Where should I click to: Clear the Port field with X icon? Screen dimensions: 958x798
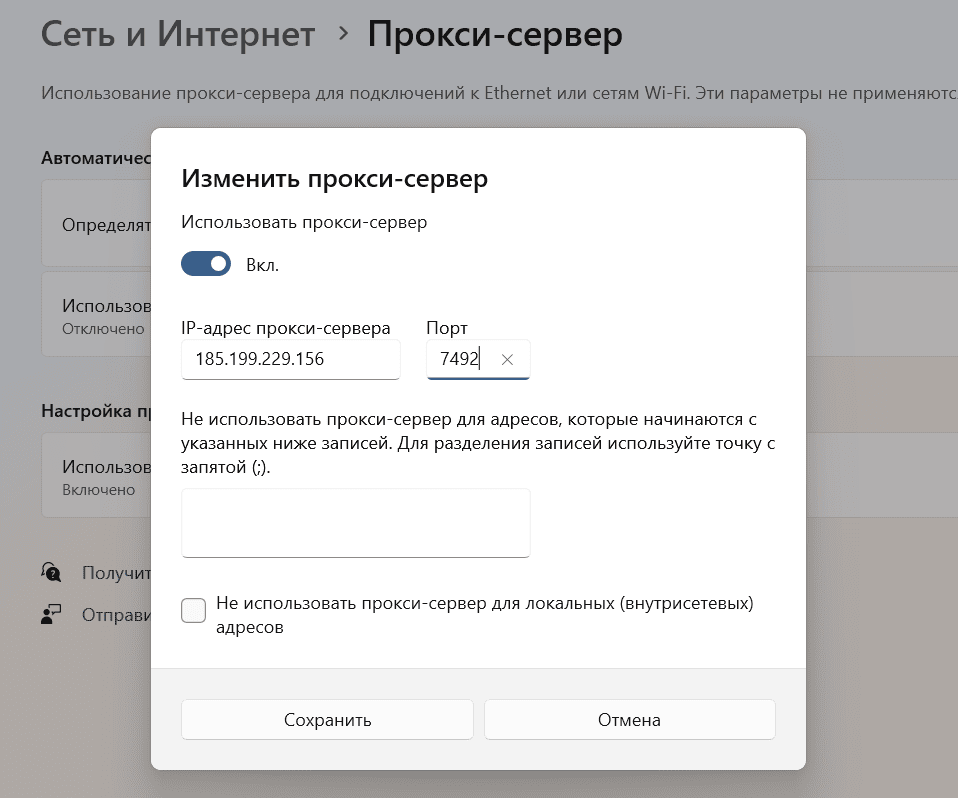[507, 360]
